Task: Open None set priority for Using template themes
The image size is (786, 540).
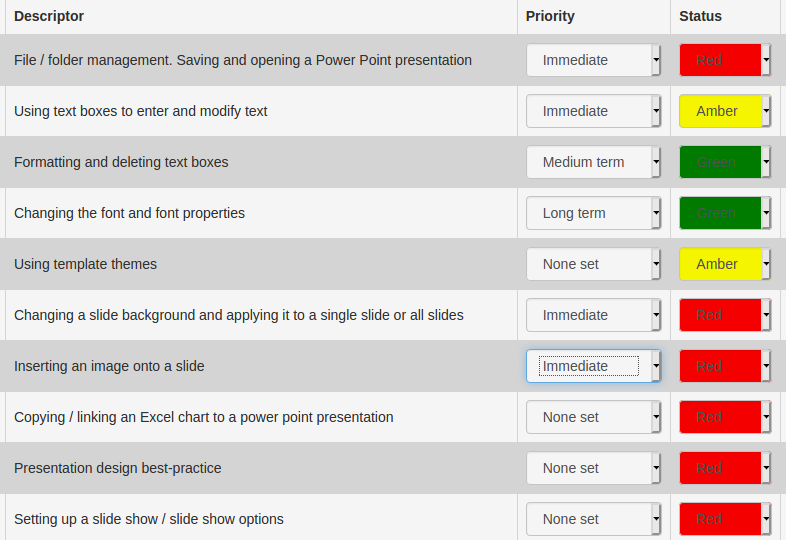Action: (x=594, y=264)
